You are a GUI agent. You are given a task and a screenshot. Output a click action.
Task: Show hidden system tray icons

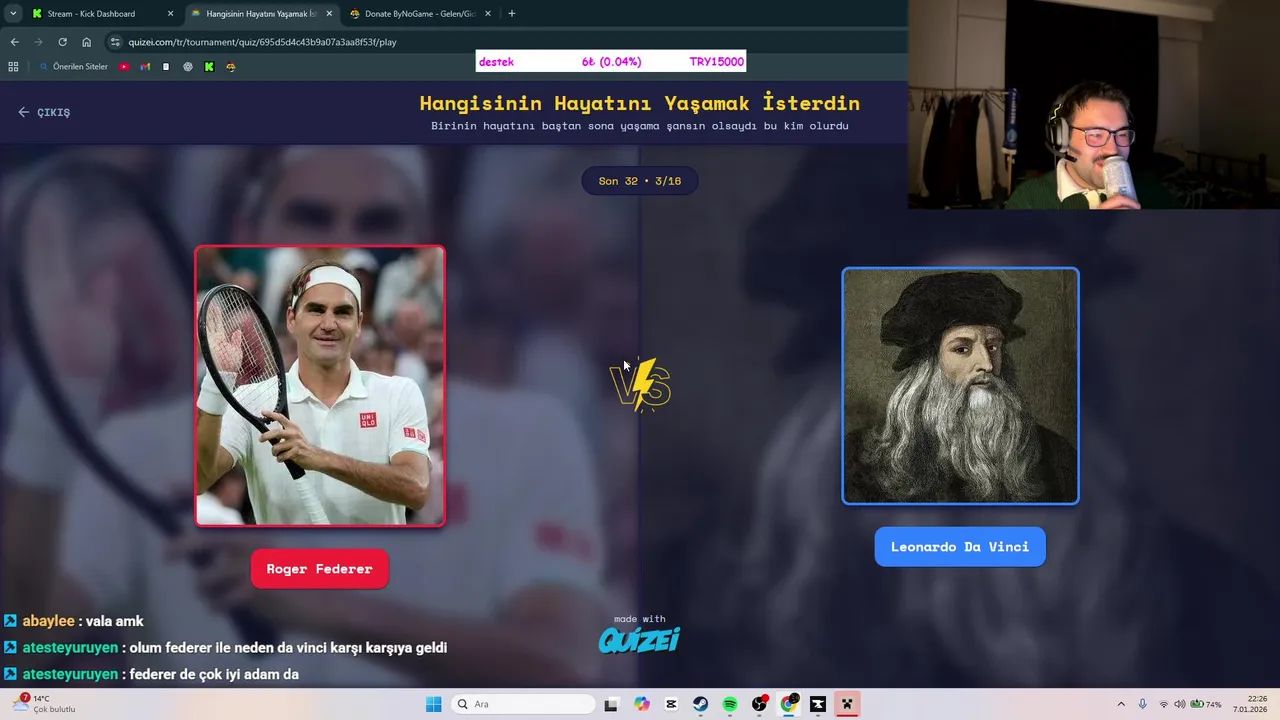coord(1120,704)
